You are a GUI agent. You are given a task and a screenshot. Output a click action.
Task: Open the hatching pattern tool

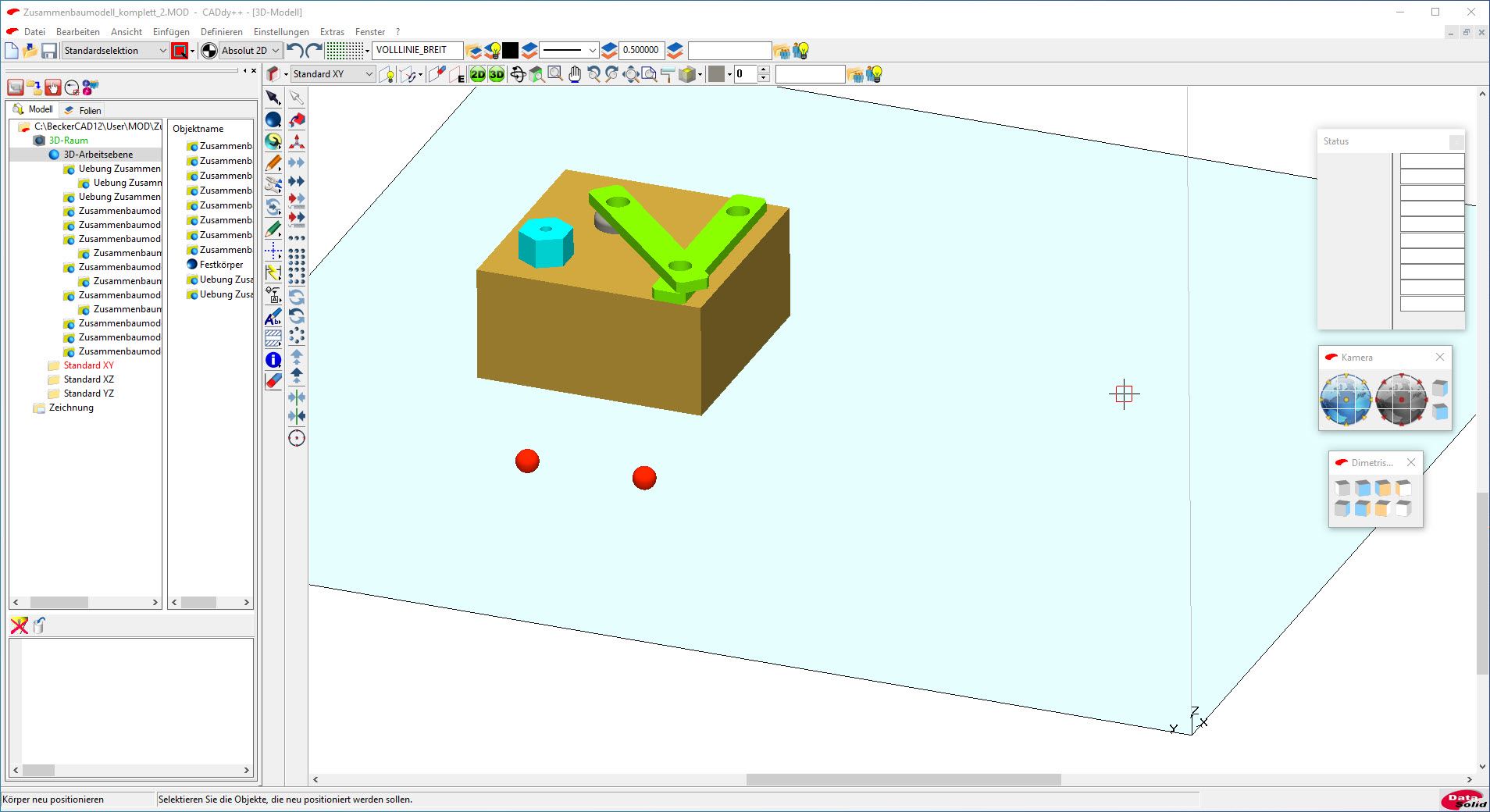(x=273, y=338)
